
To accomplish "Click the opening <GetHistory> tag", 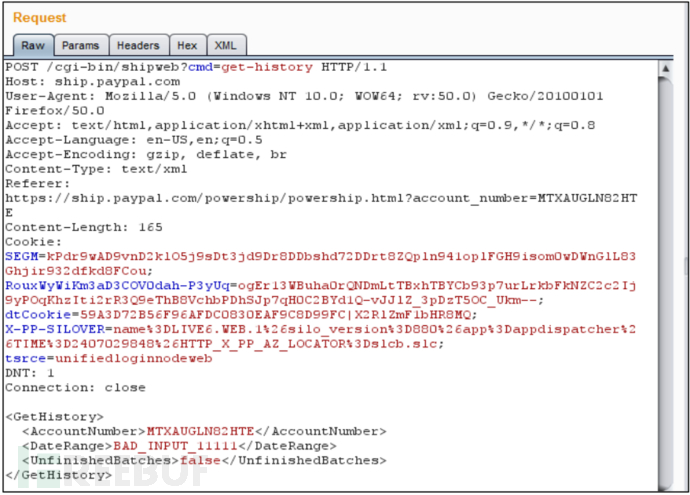I will pyautogui.click(x=55, y=417).
